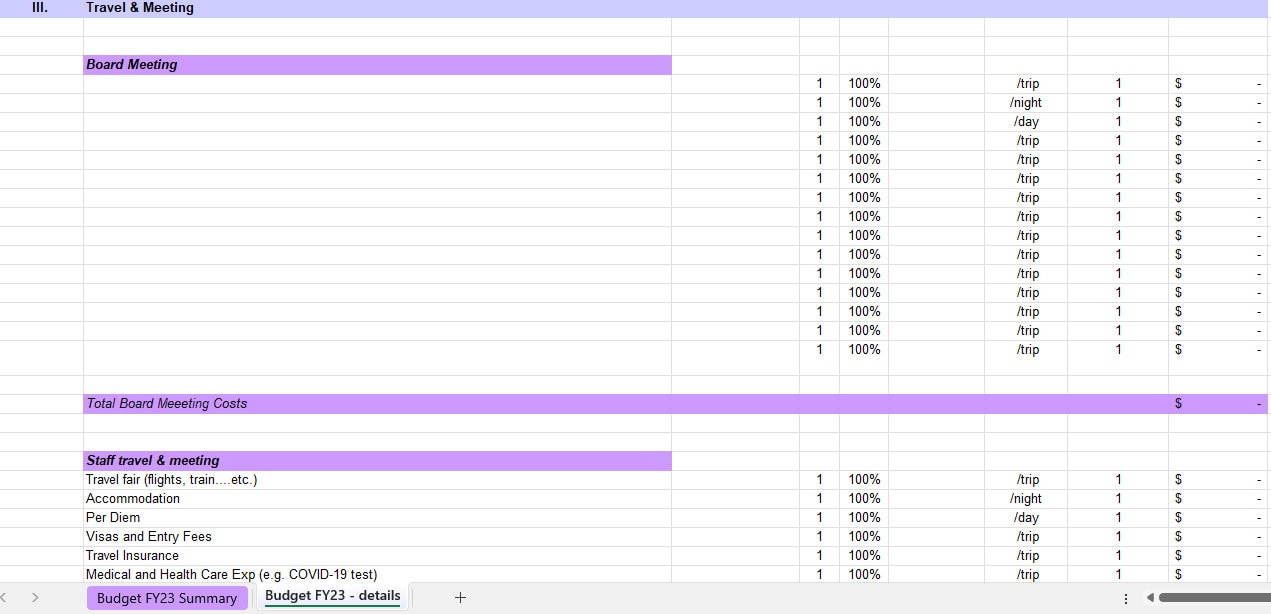
Task: Add a new sheet with the plus button
Action: pyautogui.click(x=460, y=597)
